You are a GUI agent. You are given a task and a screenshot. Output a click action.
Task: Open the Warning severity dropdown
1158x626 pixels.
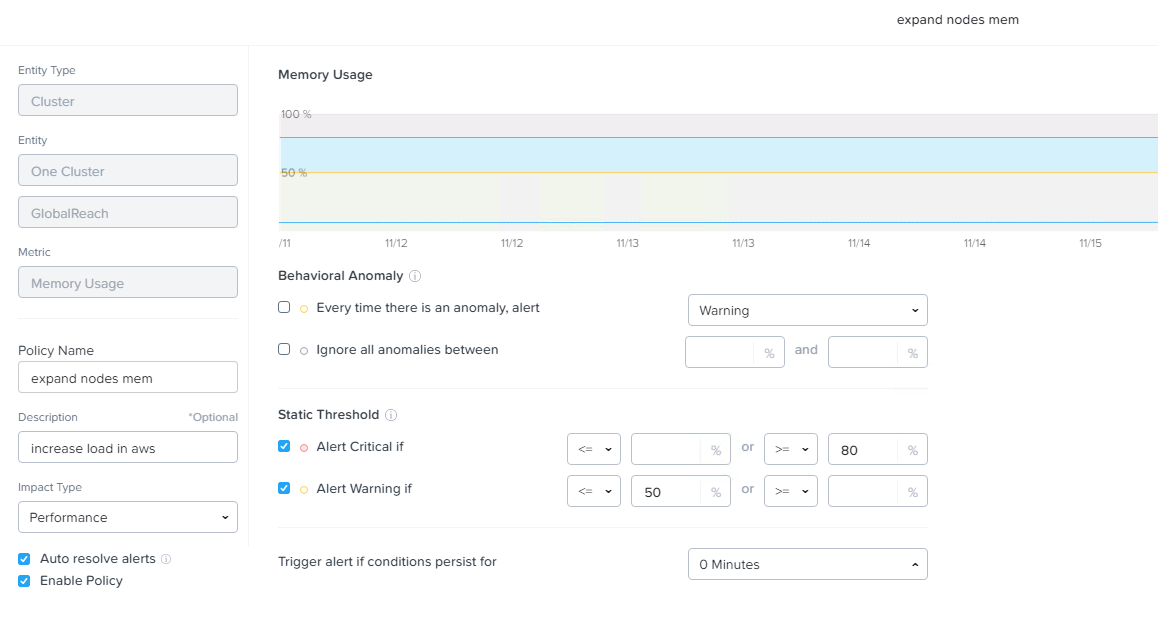807,310
